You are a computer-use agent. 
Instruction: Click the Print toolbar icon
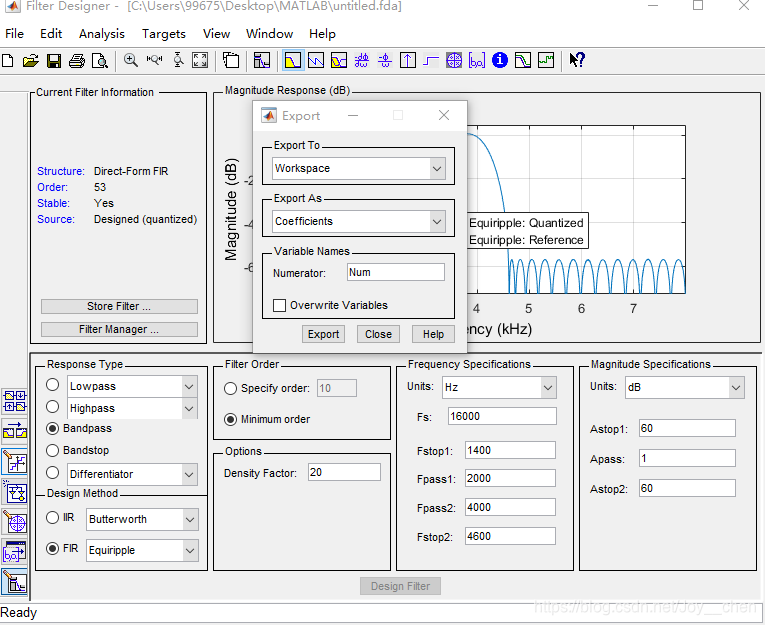click(x=77, y=61)
